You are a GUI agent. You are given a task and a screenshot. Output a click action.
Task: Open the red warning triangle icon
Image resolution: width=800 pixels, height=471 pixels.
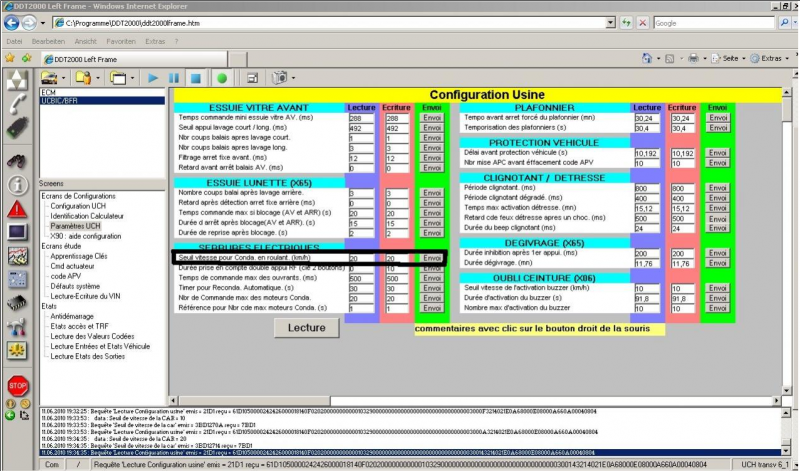coord(17,209)
